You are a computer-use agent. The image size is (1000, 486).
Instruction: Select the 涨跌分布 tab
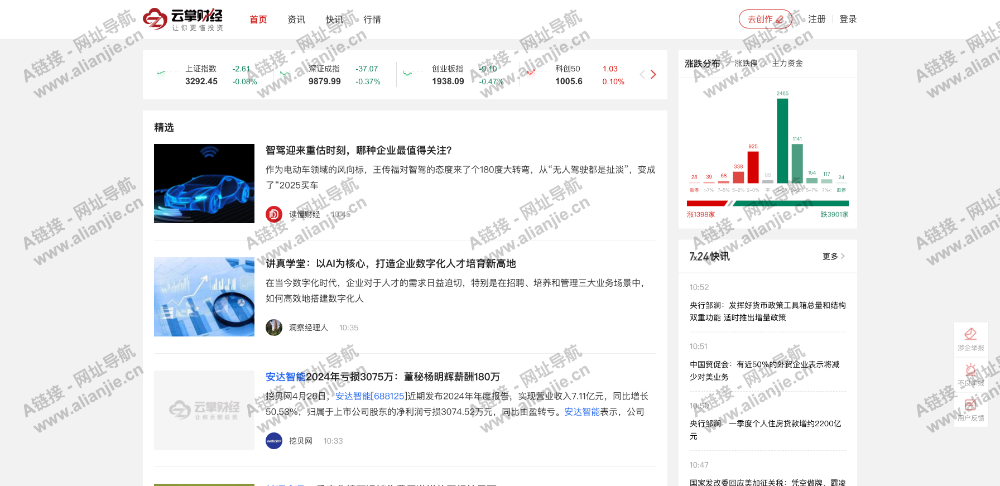click(702, 63)
